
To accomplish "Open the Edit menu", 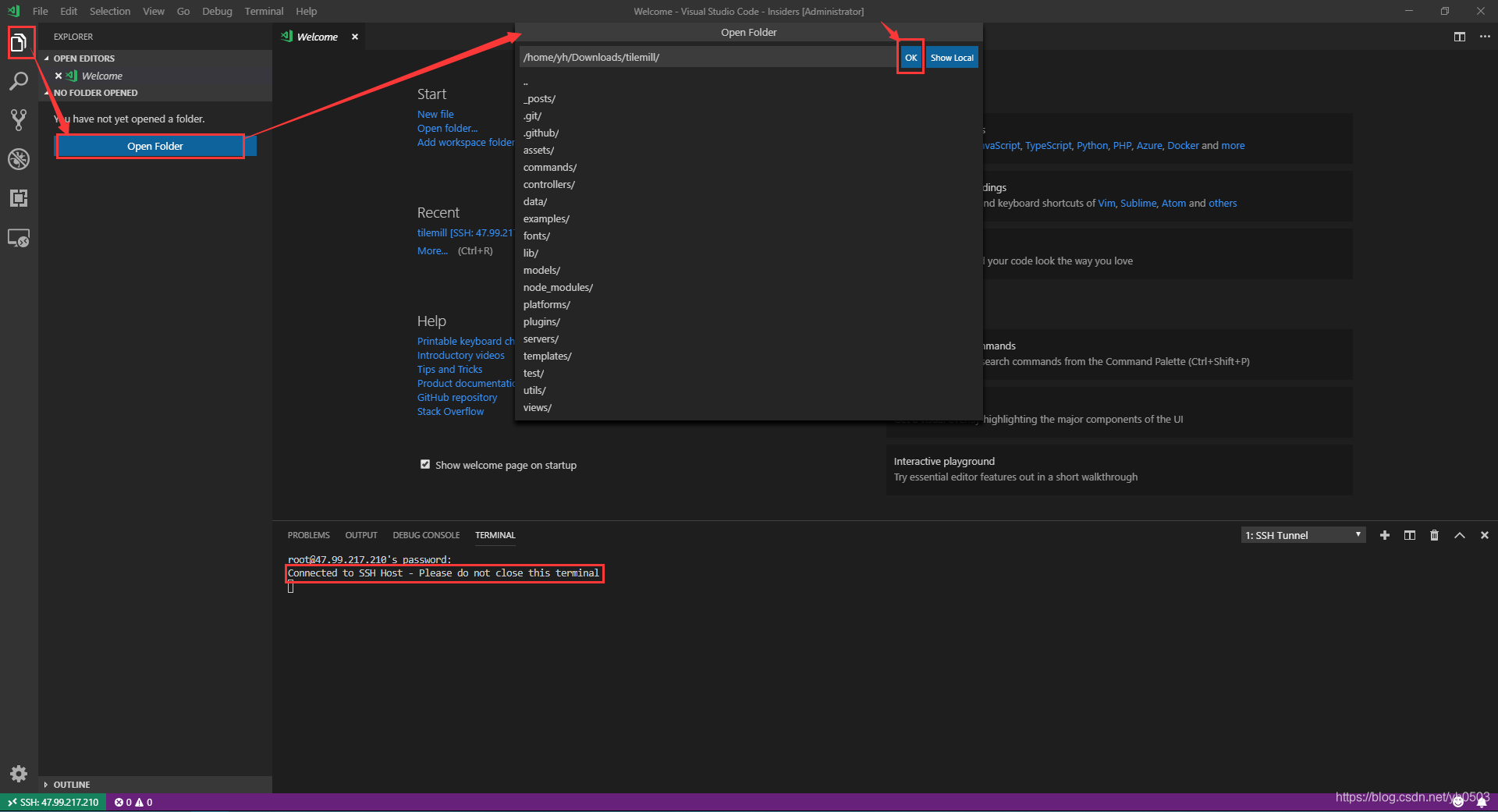I will tap(69, 11).
